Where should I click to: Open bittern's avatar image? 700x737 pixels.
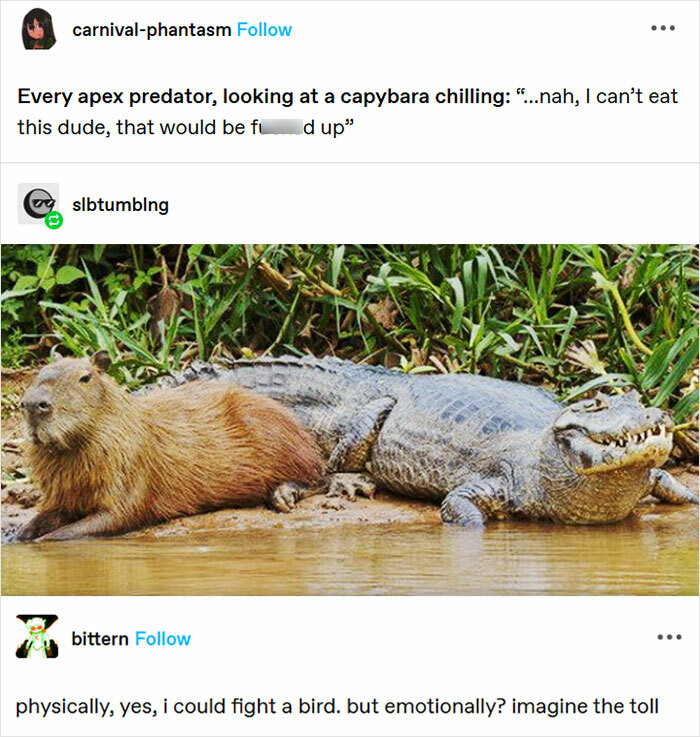[37, 636]
